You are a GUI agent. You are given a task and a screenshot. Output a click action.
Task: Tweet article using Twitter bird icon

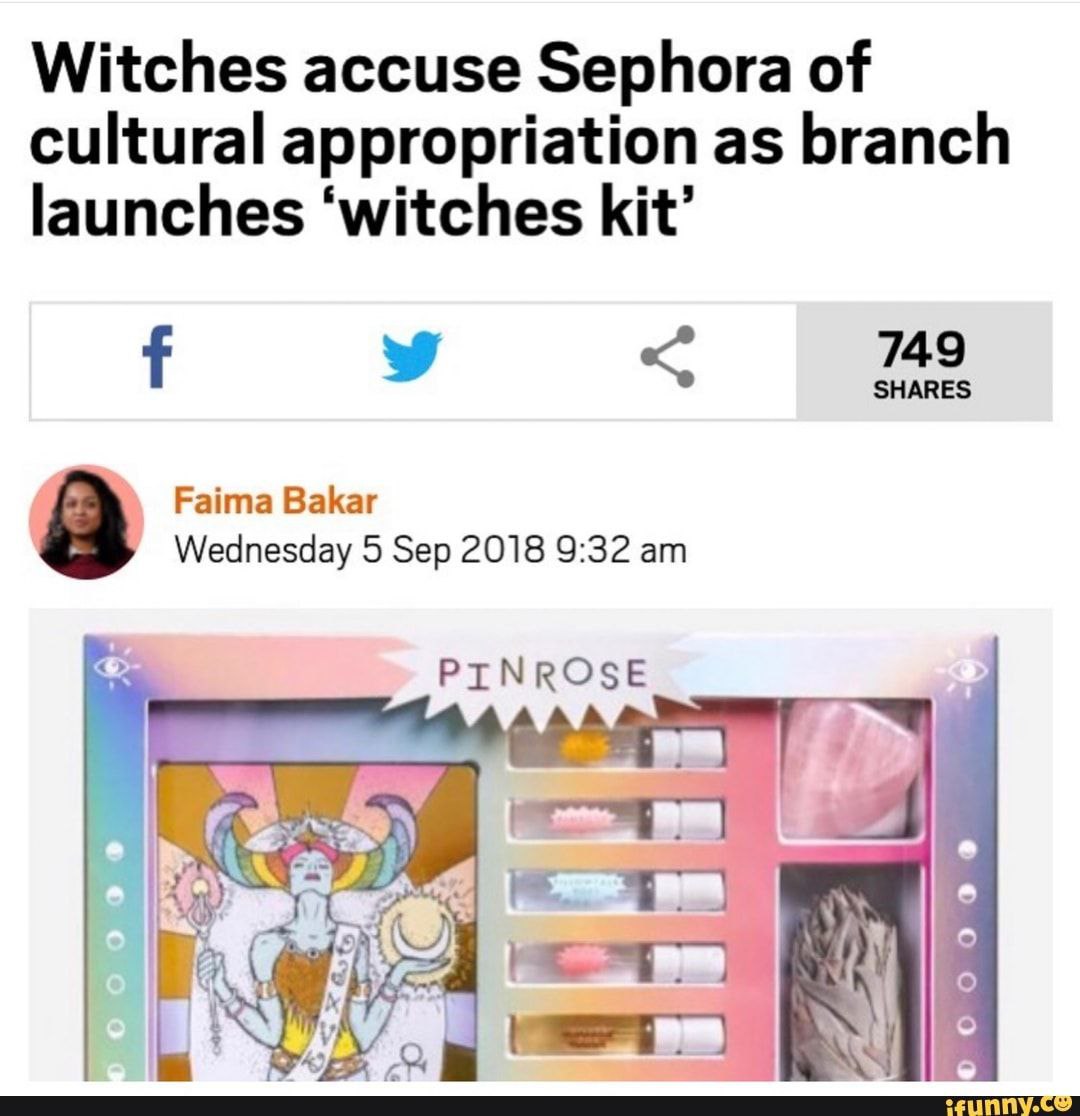coord(411,355)
